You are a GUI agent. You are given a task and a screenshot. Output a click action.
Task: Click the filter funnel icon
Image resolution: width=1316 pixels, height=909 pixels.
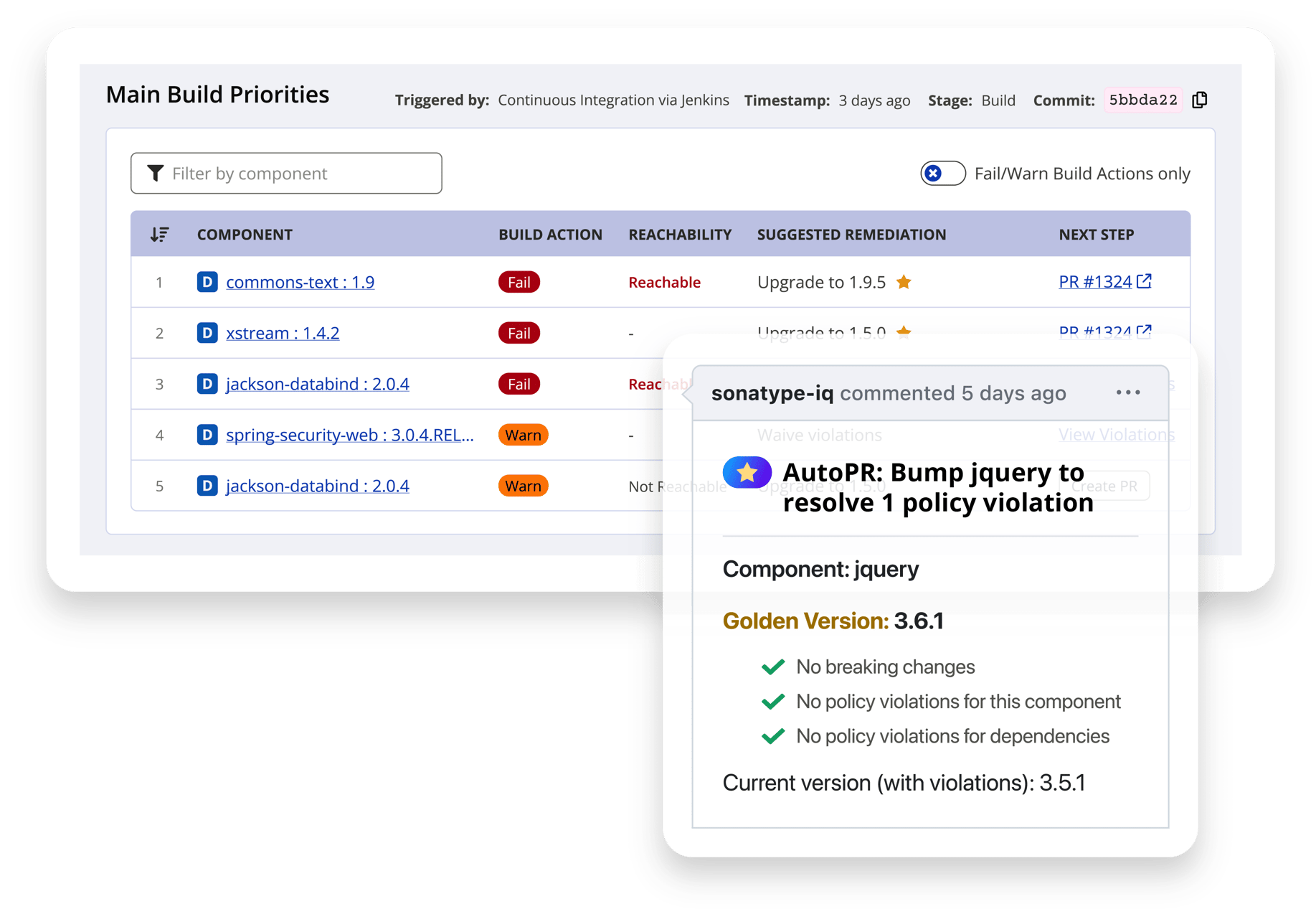[x=156, y=173]
